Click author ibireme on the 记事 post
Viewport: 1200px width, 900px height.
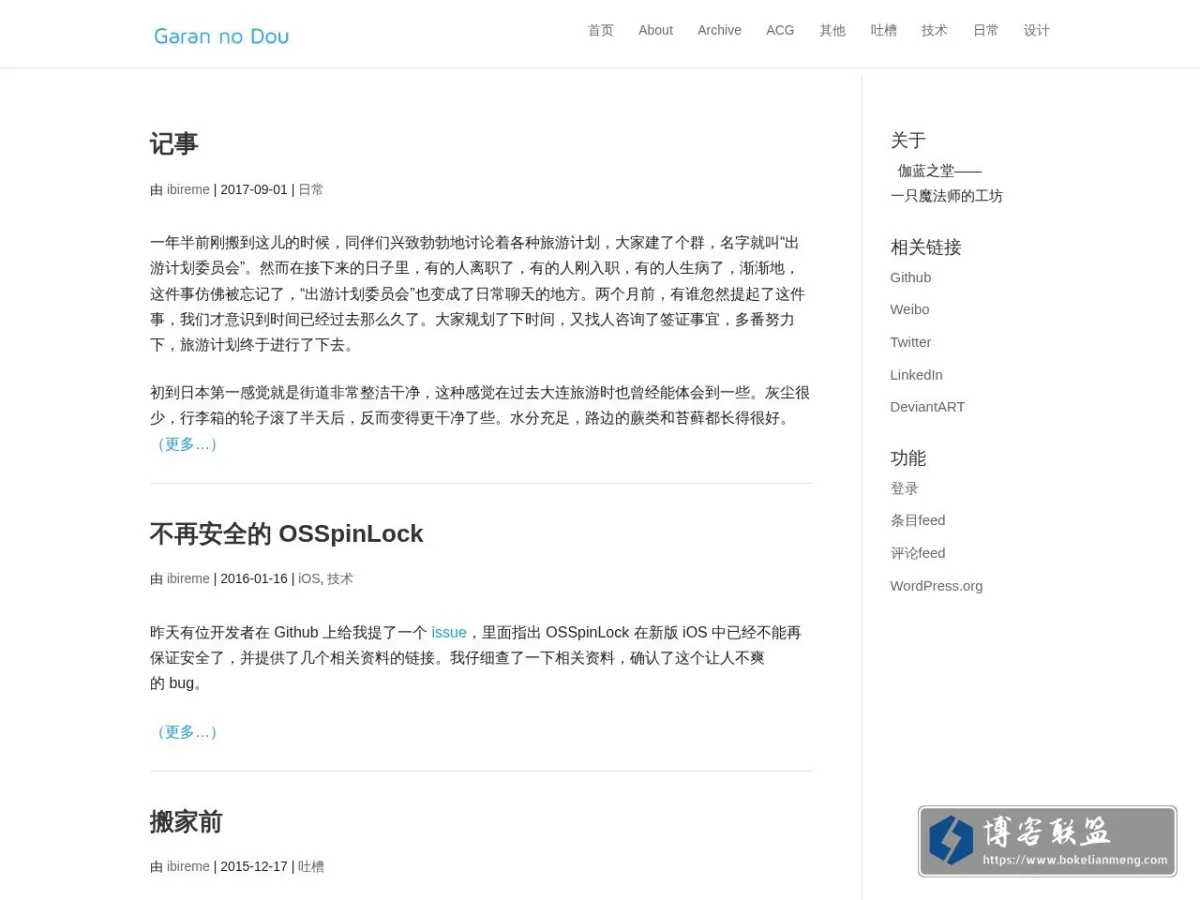click(x=188, y=190)
